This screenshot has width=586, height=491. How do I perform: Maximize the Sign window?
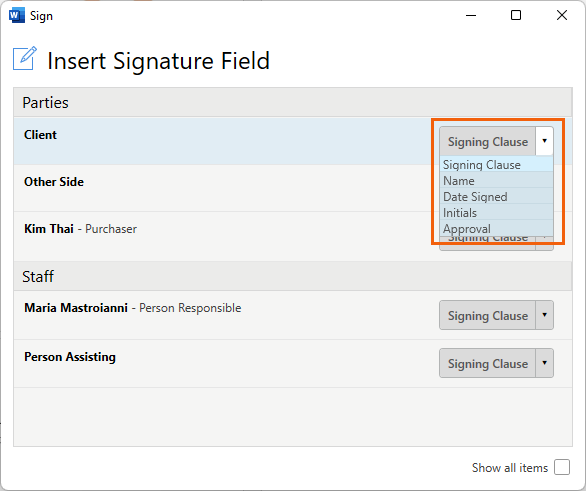point(516,15)
